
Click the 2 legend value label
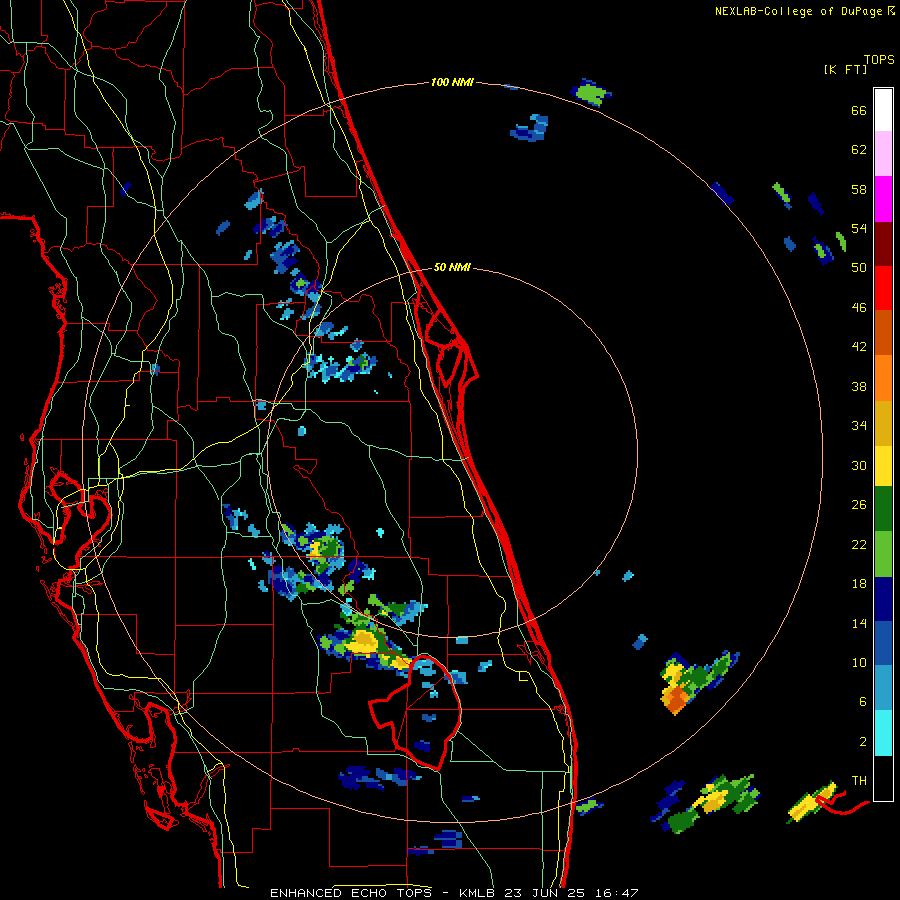(x=863, y=741)
